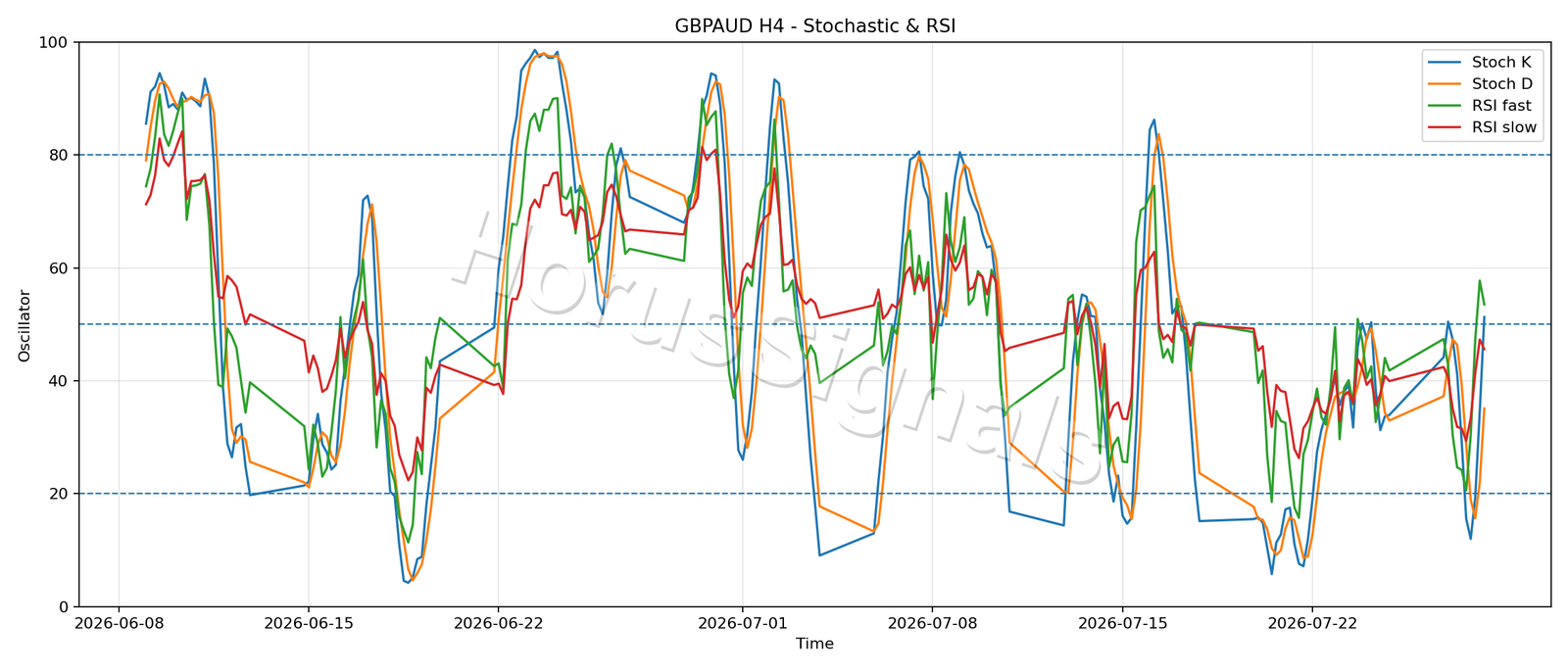Click the y-axis value 60

[x=58, y=268]
